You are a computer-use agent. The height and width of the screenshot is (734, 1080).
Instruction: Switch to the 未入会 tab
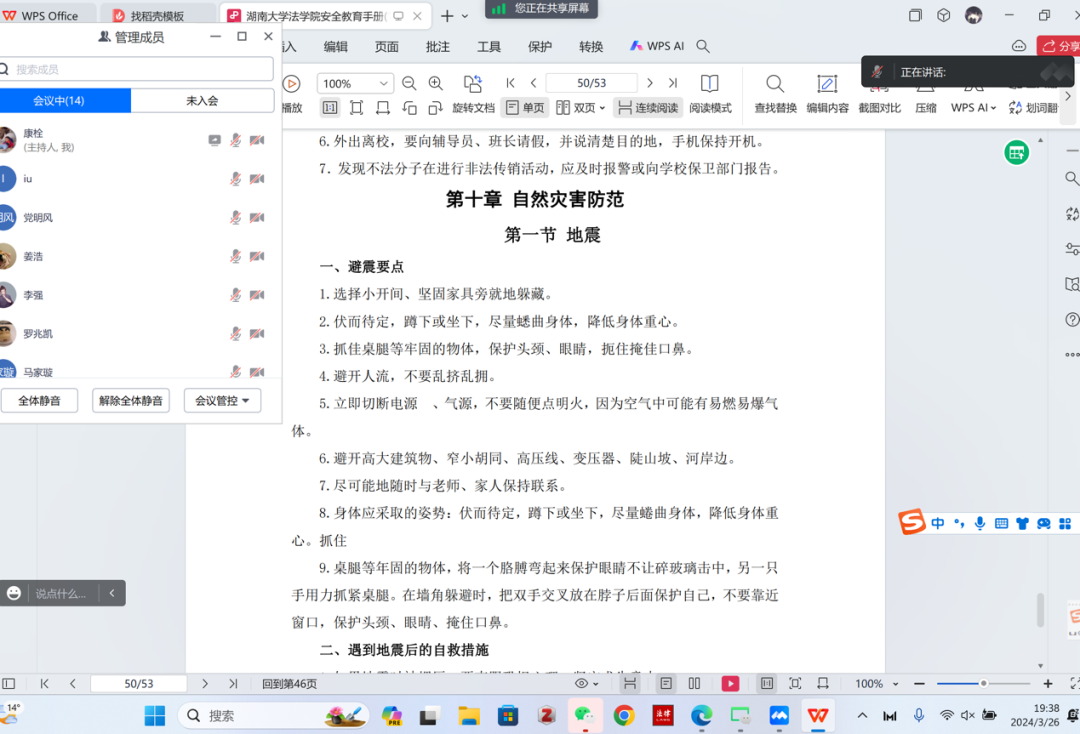[x=202, y=101]
